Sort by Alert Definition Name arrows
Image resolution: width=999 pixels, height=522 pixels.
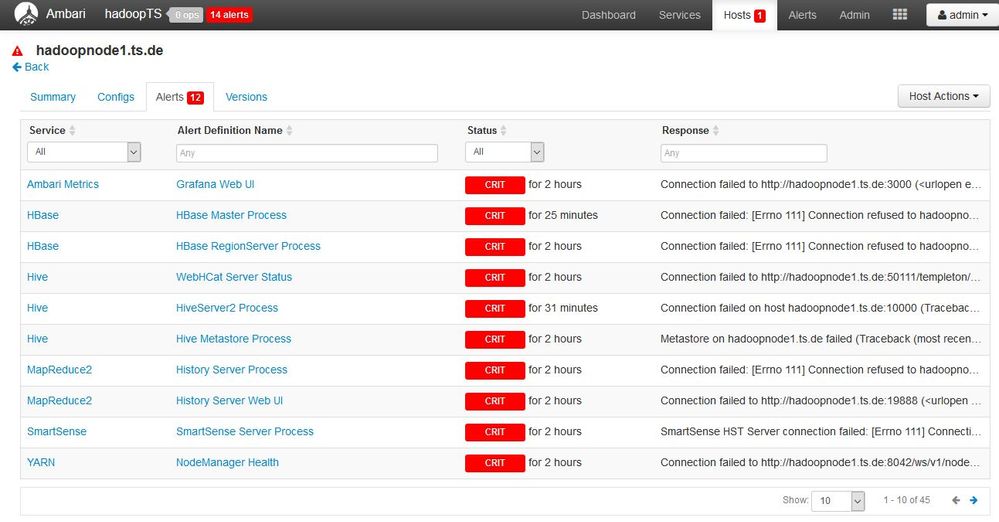pos(289,130)
